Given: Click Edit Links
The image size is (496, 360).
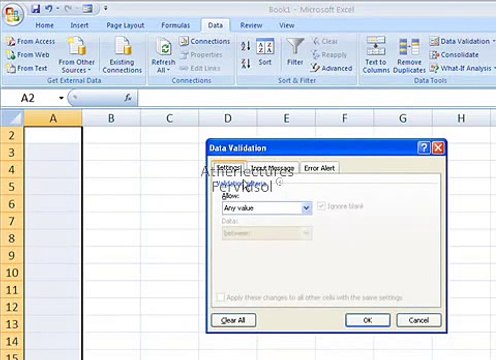Looking at the screenshot, I should coord(200,68).
